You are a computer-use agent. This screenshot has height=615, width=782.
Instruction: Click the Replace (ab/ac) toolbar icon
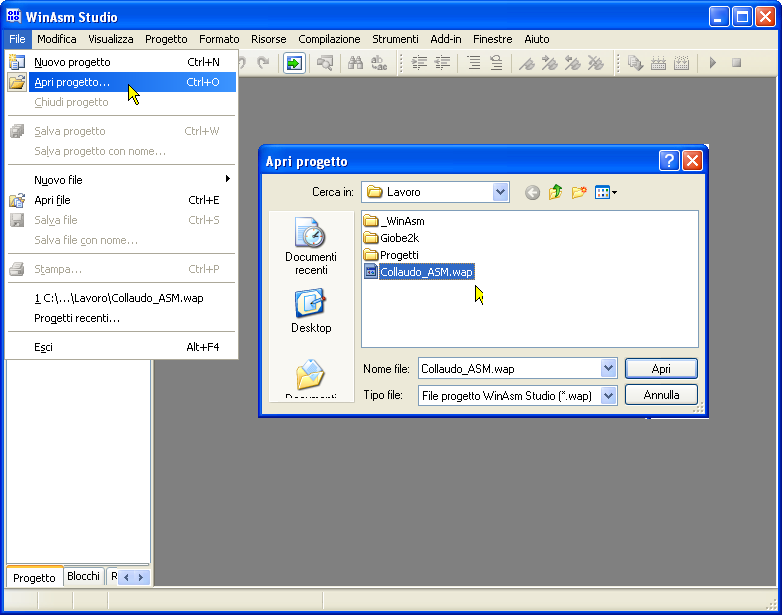tap(379, 63)
